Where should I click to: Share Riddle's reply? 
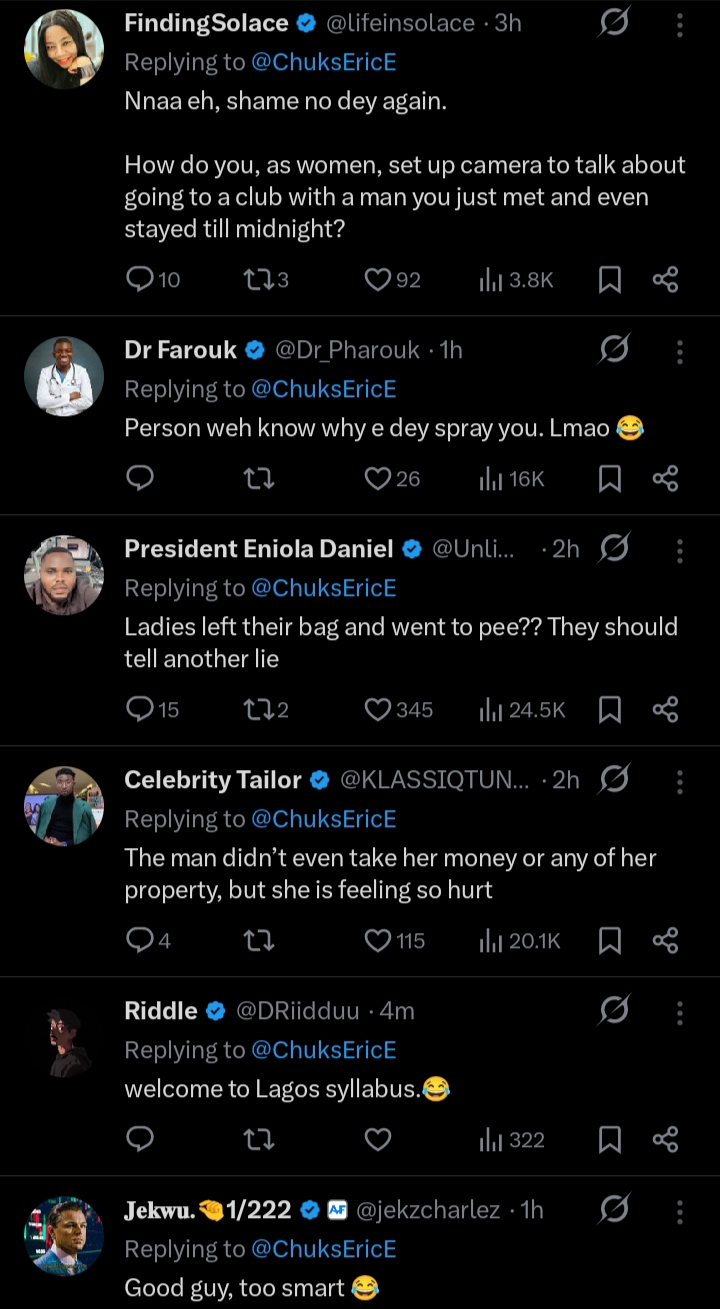coord(665,1140)
